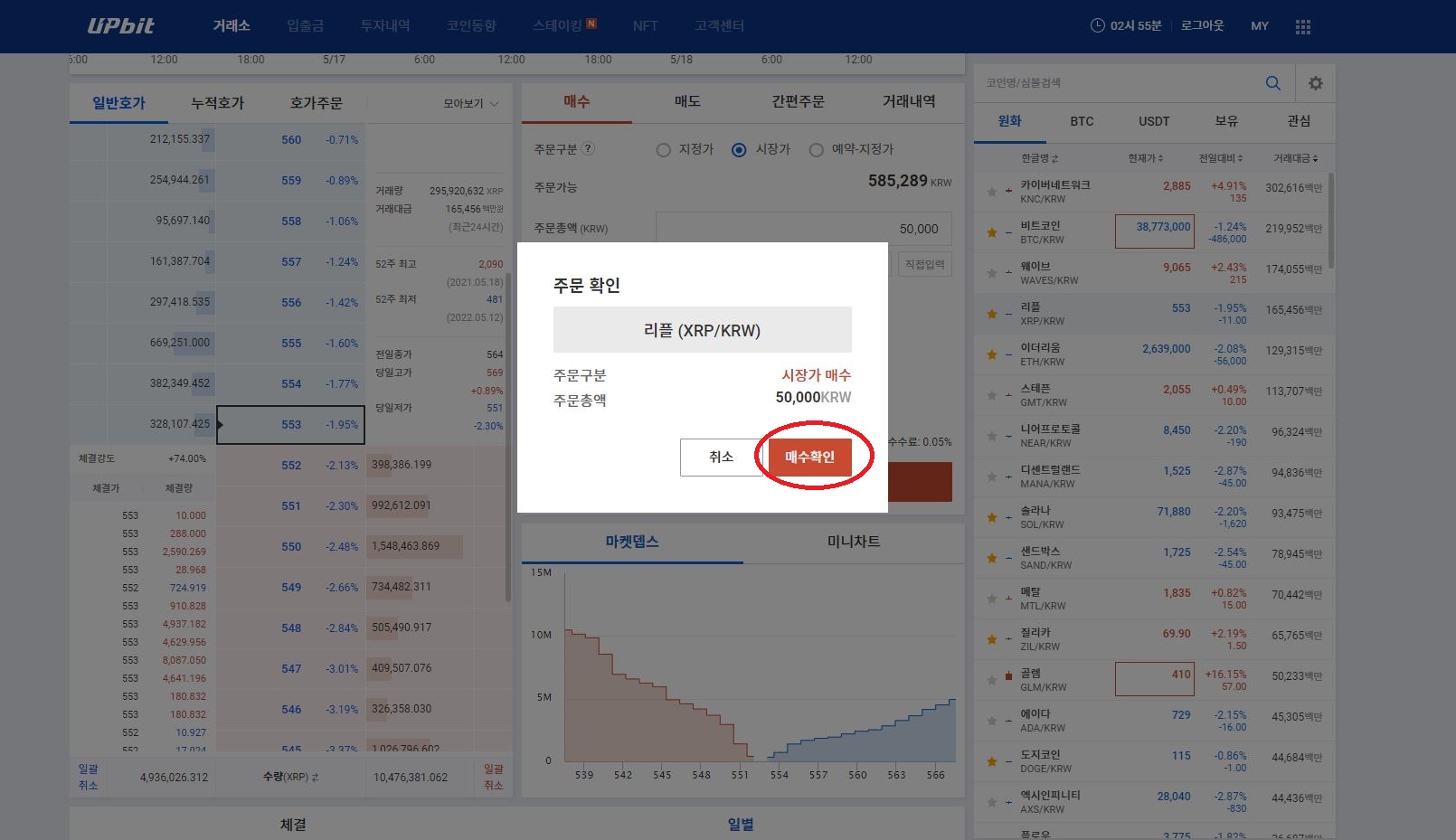Toggle favorite star for 카이버네트워크
Image resolution: width=1456 pixels, height=840 pixels.
click(x=992, y=192)
